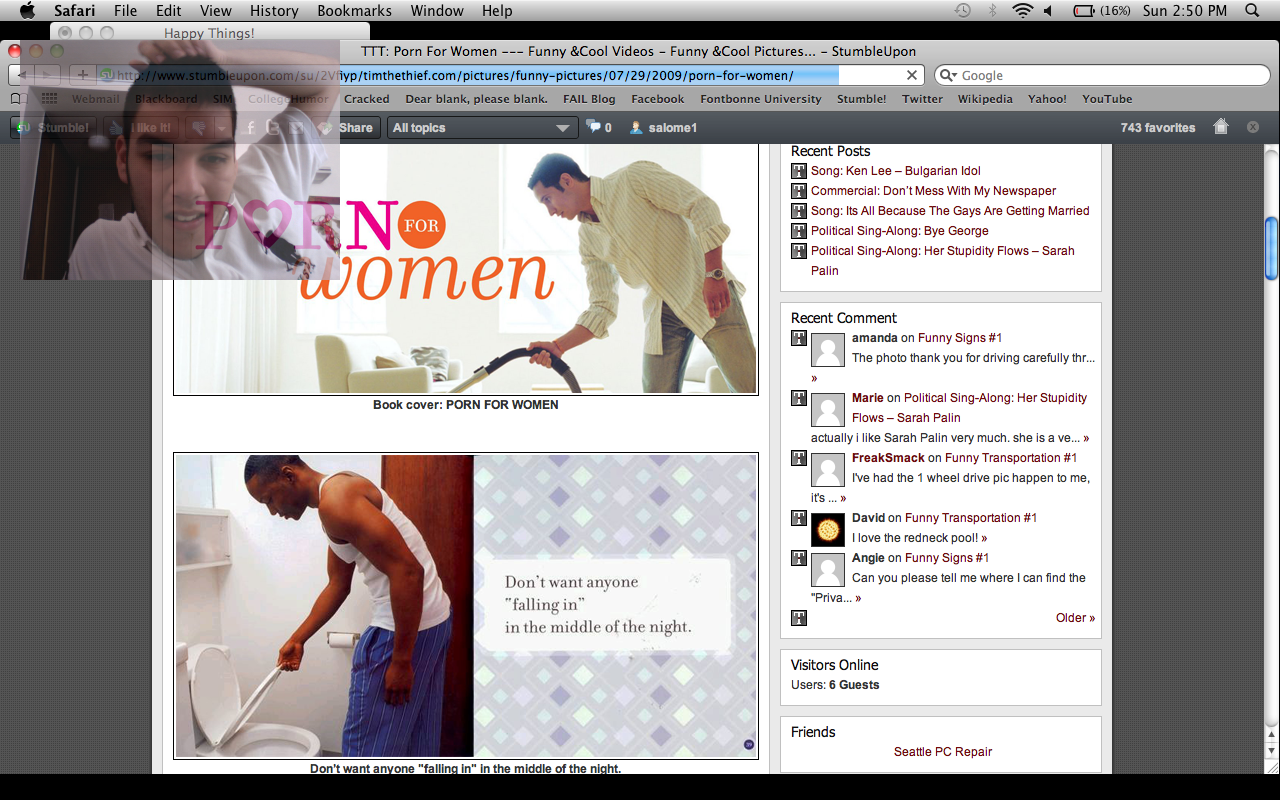Click the StumbleUpon home icon
Image resolution: width=1280 pixels, height=800 pixels.
1220,127
